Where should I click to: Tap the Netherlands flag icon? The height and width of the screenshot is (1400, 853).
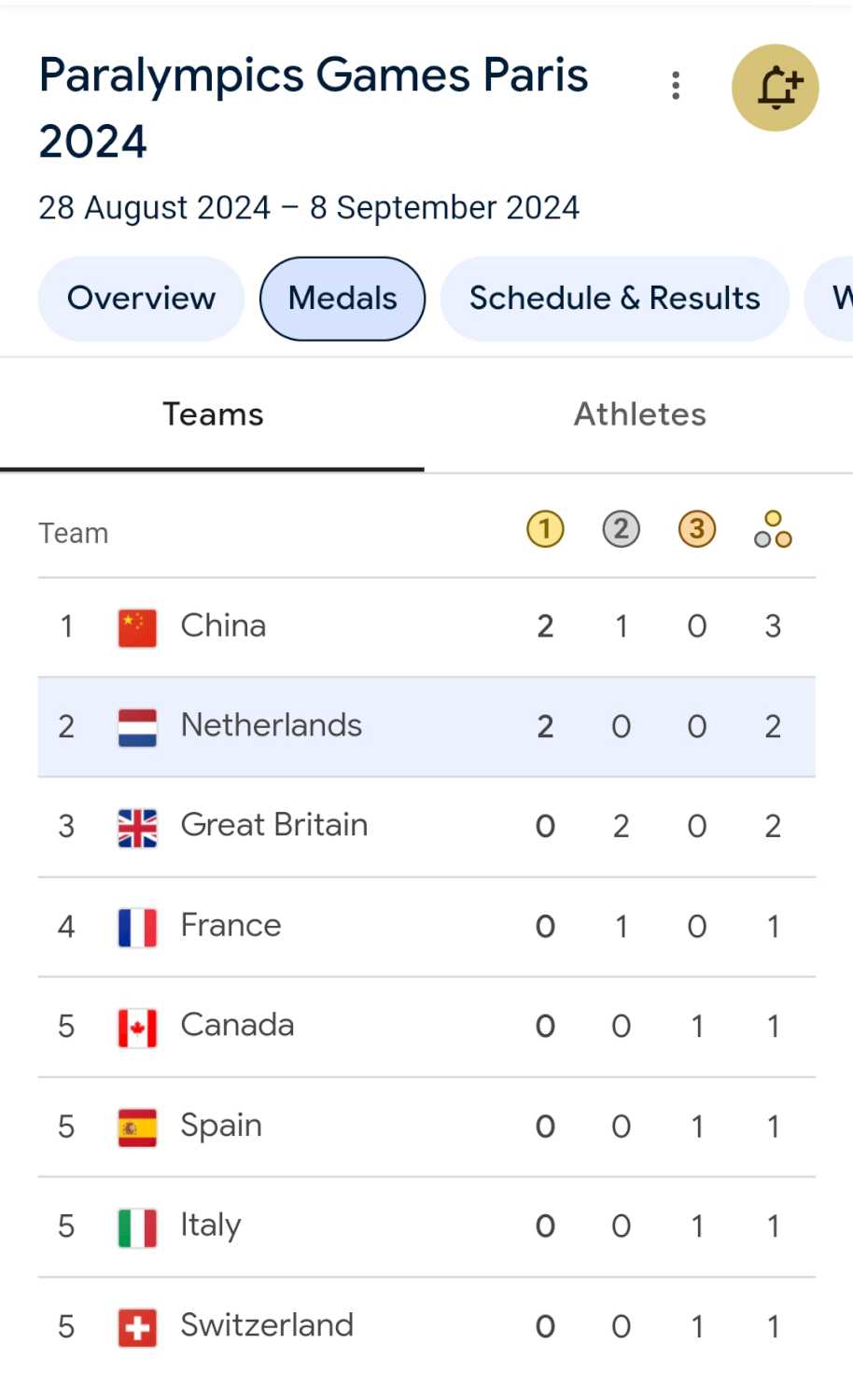point(137,727)
